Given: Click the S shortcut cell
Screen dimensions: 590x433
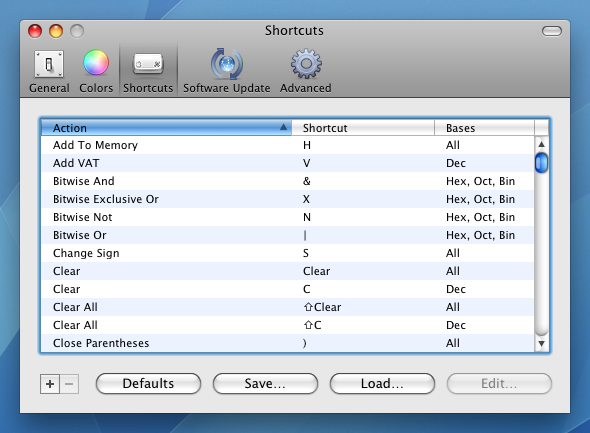Looking at the screenshot, I should click(x=306, y=254).
